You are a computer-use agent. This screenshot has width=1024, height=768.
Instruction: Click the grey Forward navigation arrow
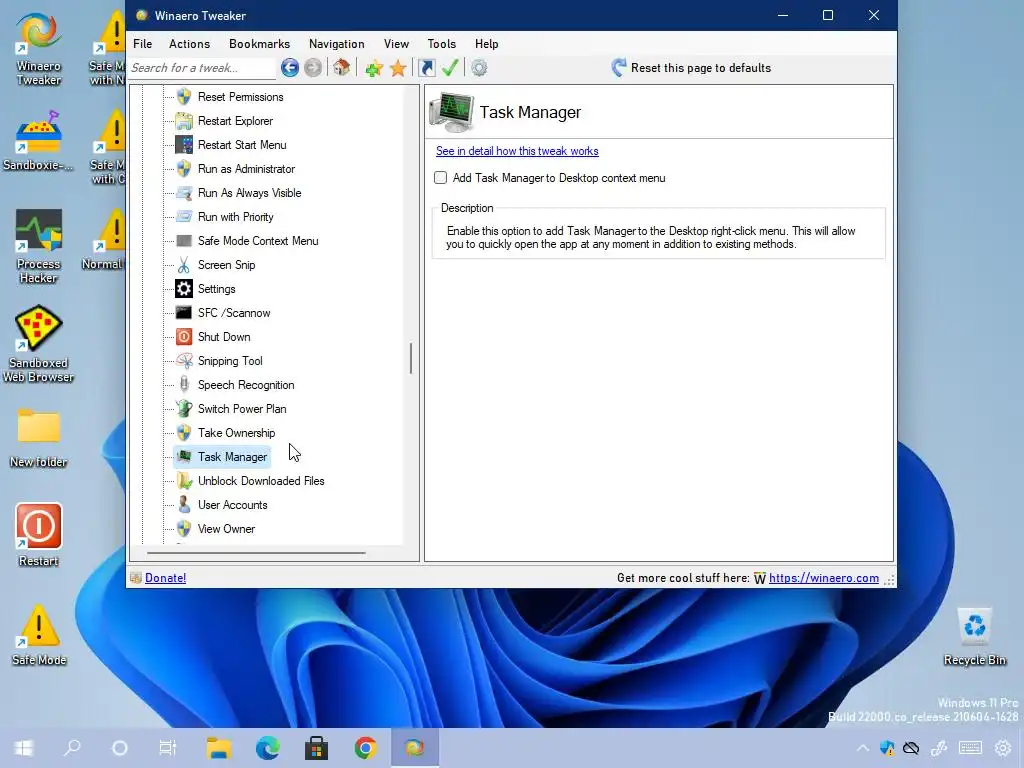[313, 67]
